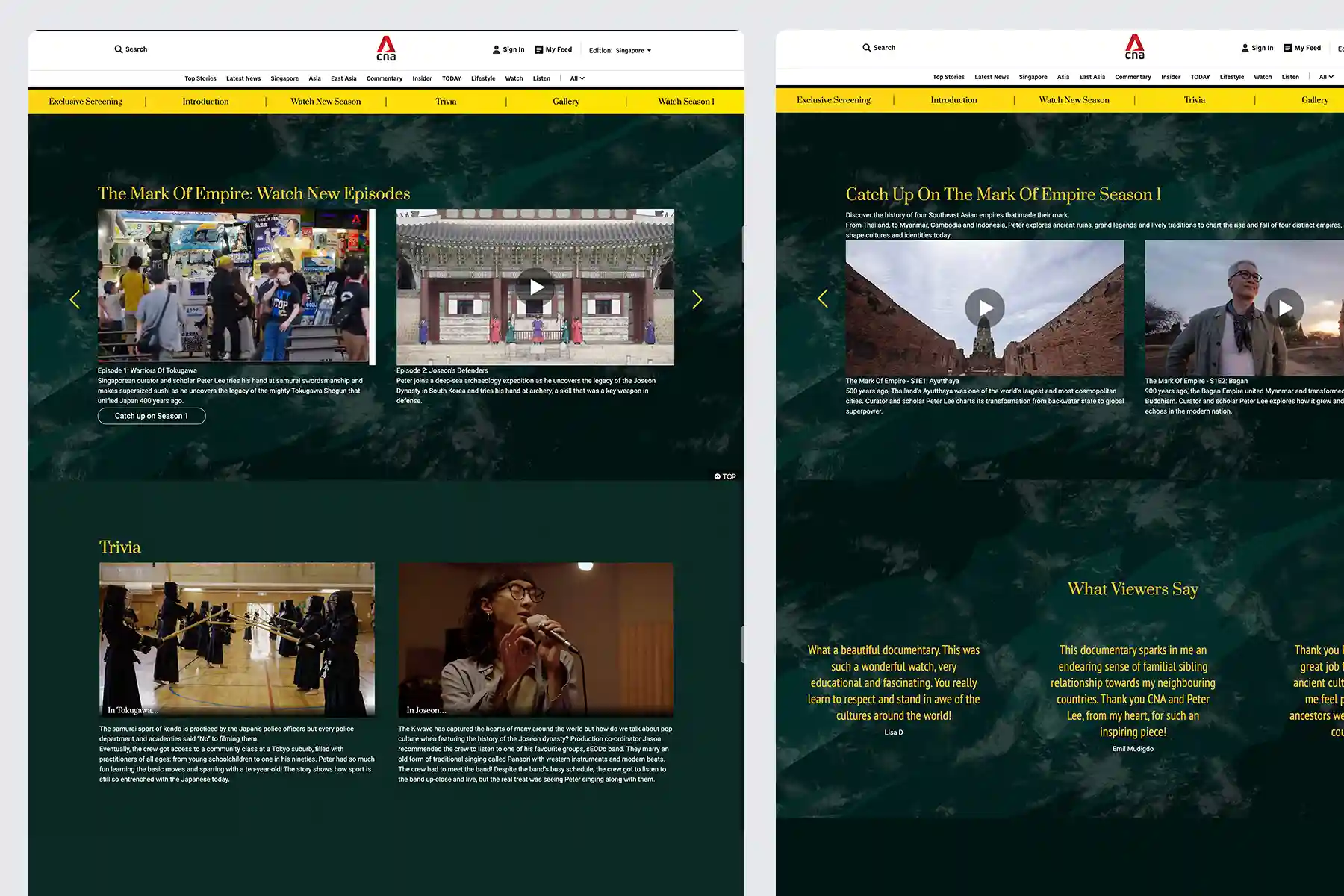
Task: Click the Catch up on Season 1 button
Action: pyautogui.click(x=152, y=416)
